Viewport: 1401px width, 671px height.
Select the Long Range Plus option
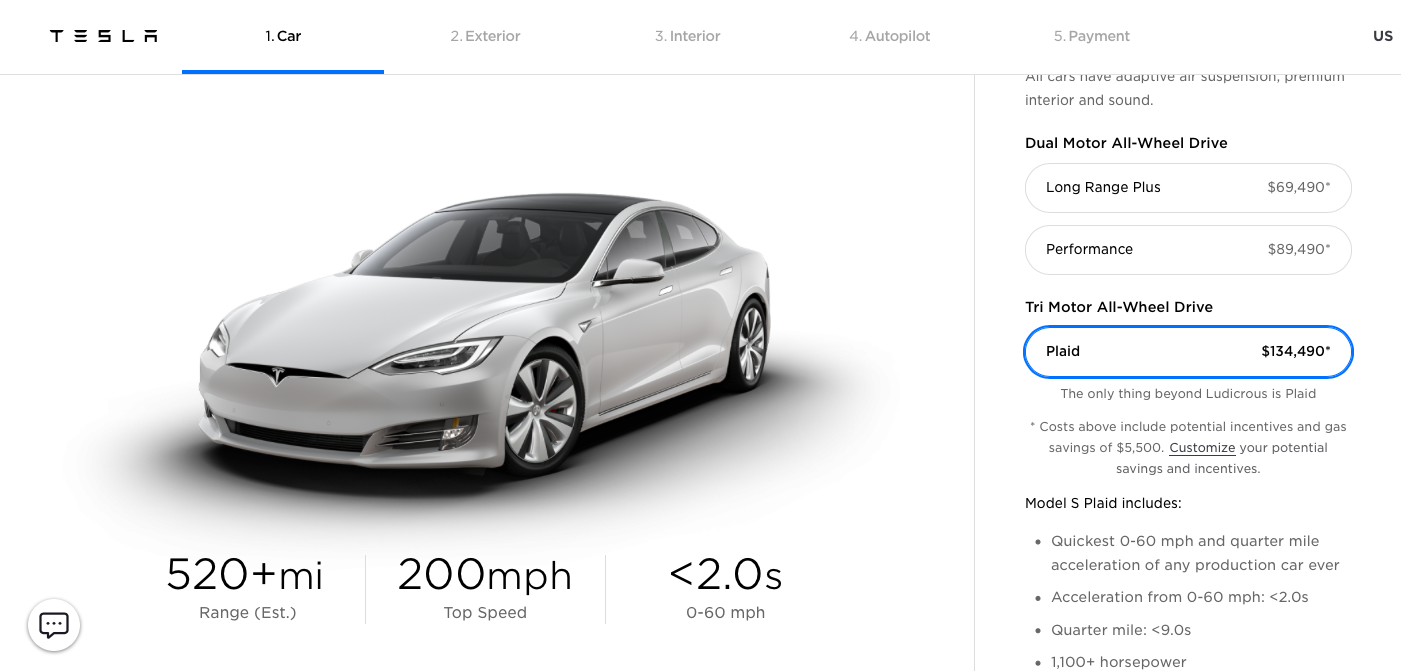(x=1188, y=188)
